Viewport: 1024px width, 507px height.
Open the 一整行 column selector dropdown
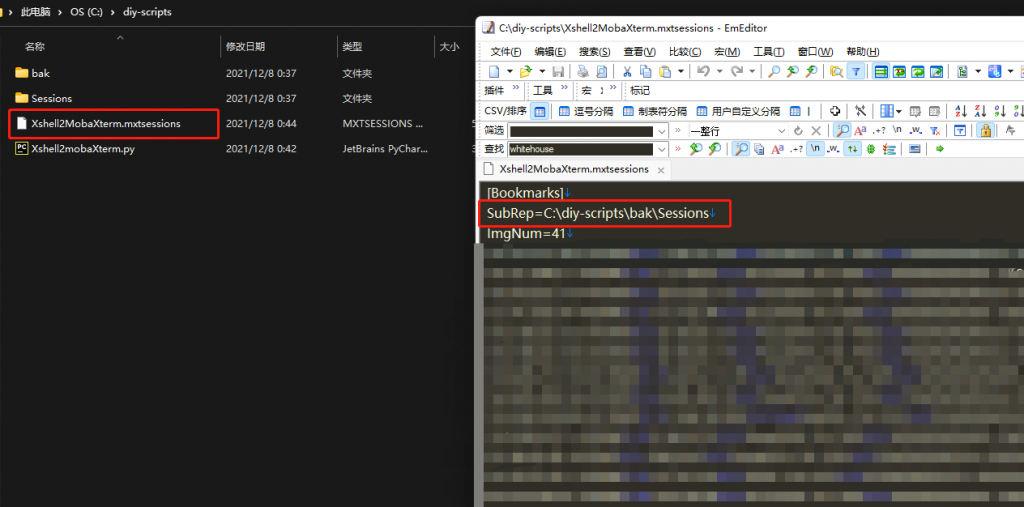pos(781,131)
